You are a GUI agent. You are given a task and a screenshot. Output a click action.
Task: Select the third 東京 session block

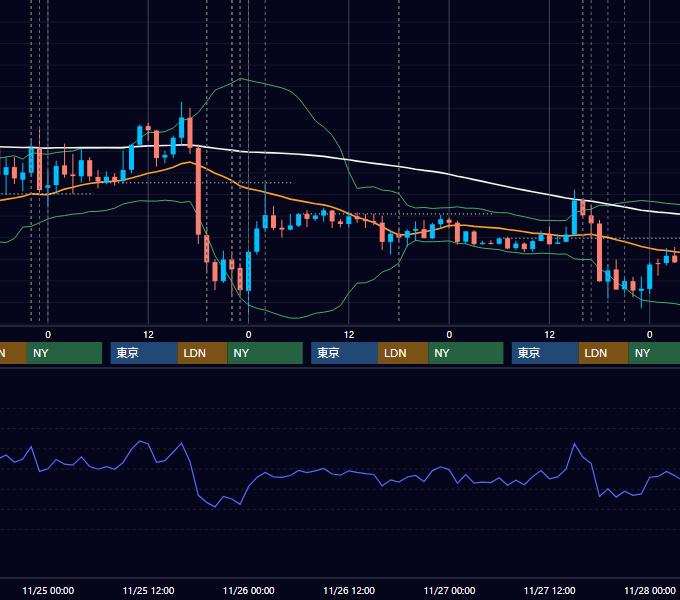click(x=545, y=353)
